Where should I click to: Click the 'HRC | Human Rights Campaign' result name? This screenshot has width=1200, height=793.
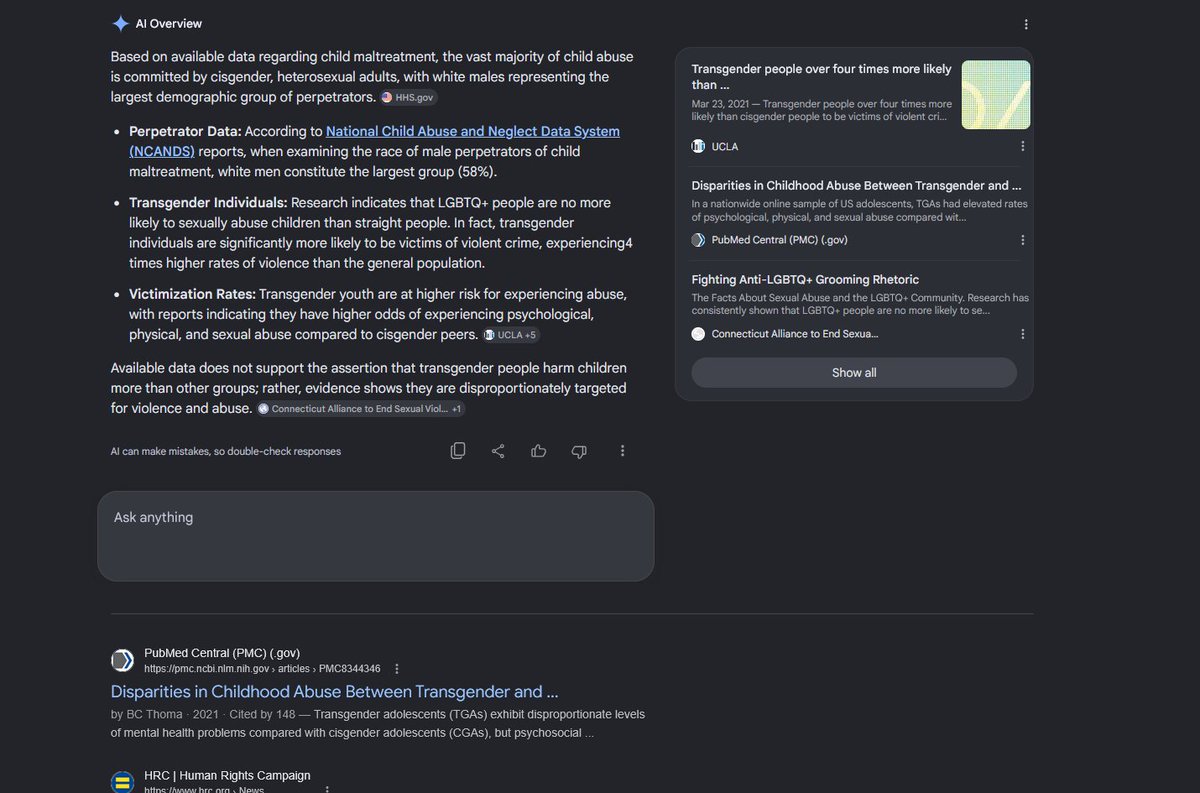(x=227, y=776)
